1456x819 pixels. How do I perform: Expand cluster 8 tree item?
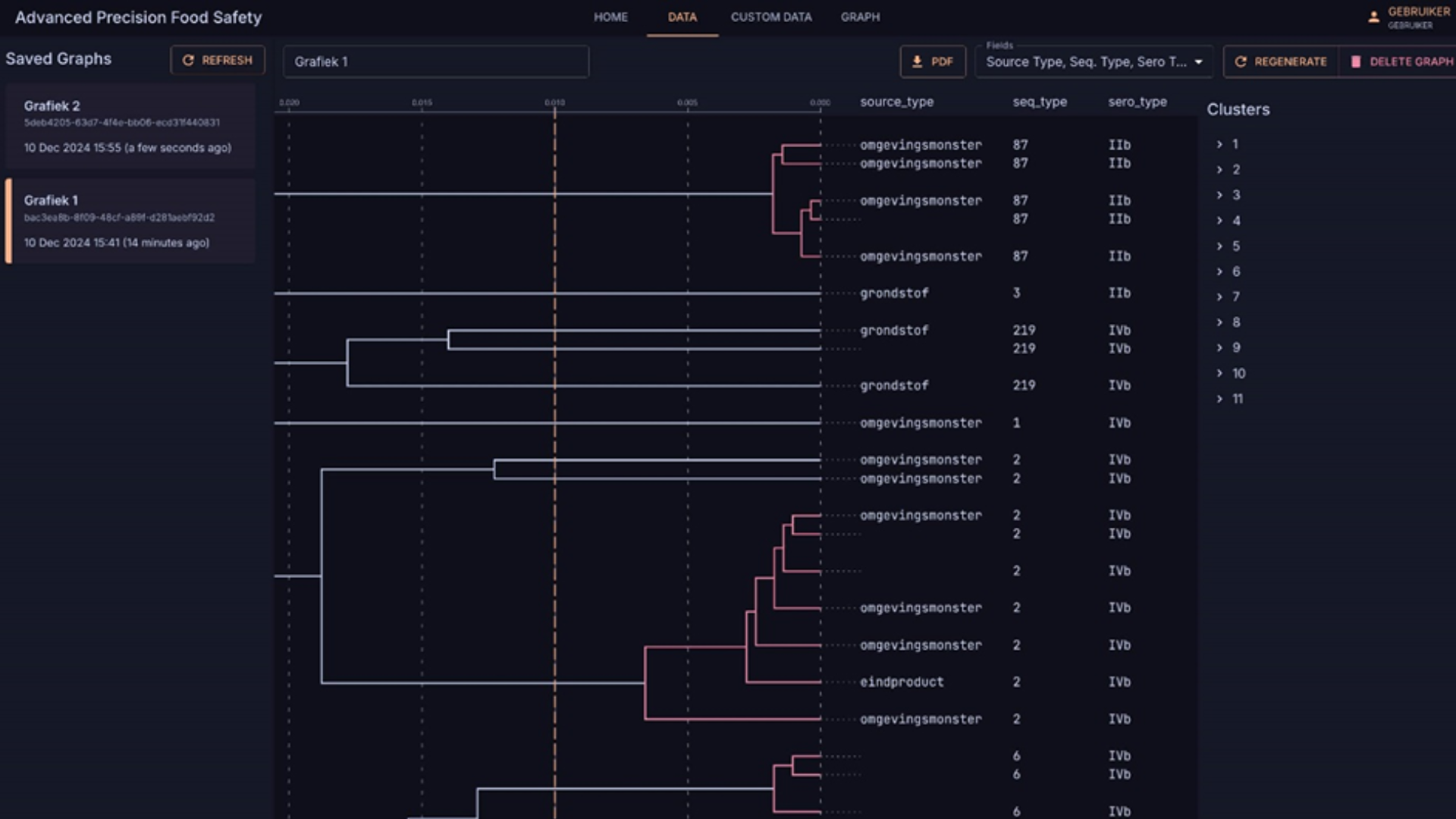click(x=1219, y=322)
